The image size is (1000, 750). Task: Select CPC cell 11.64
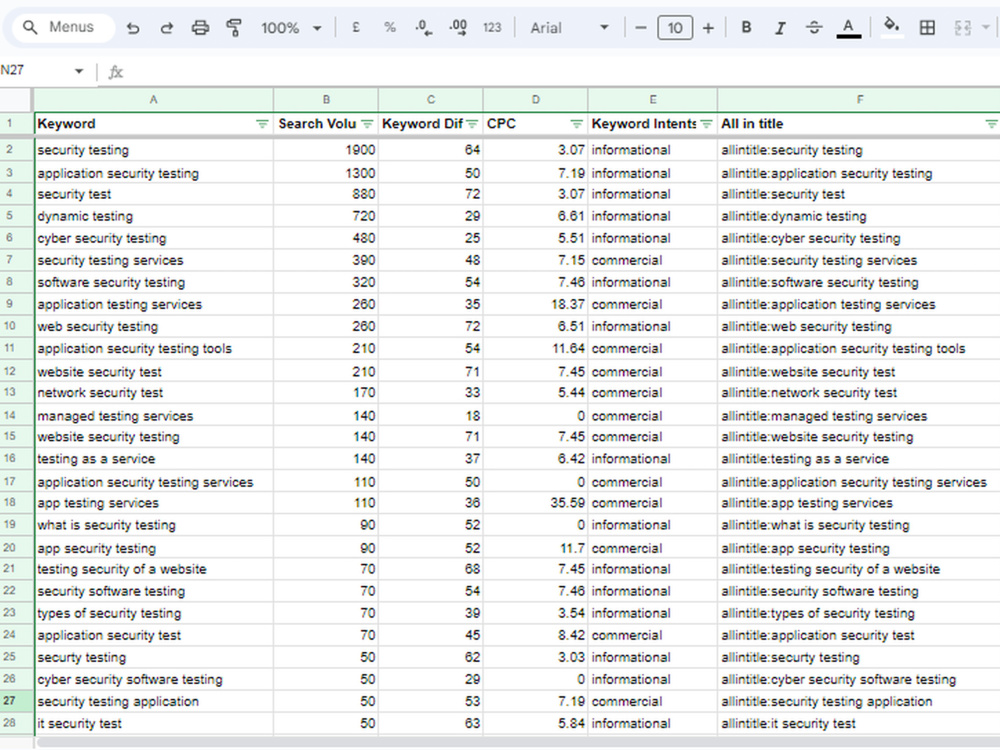point(536,348)
